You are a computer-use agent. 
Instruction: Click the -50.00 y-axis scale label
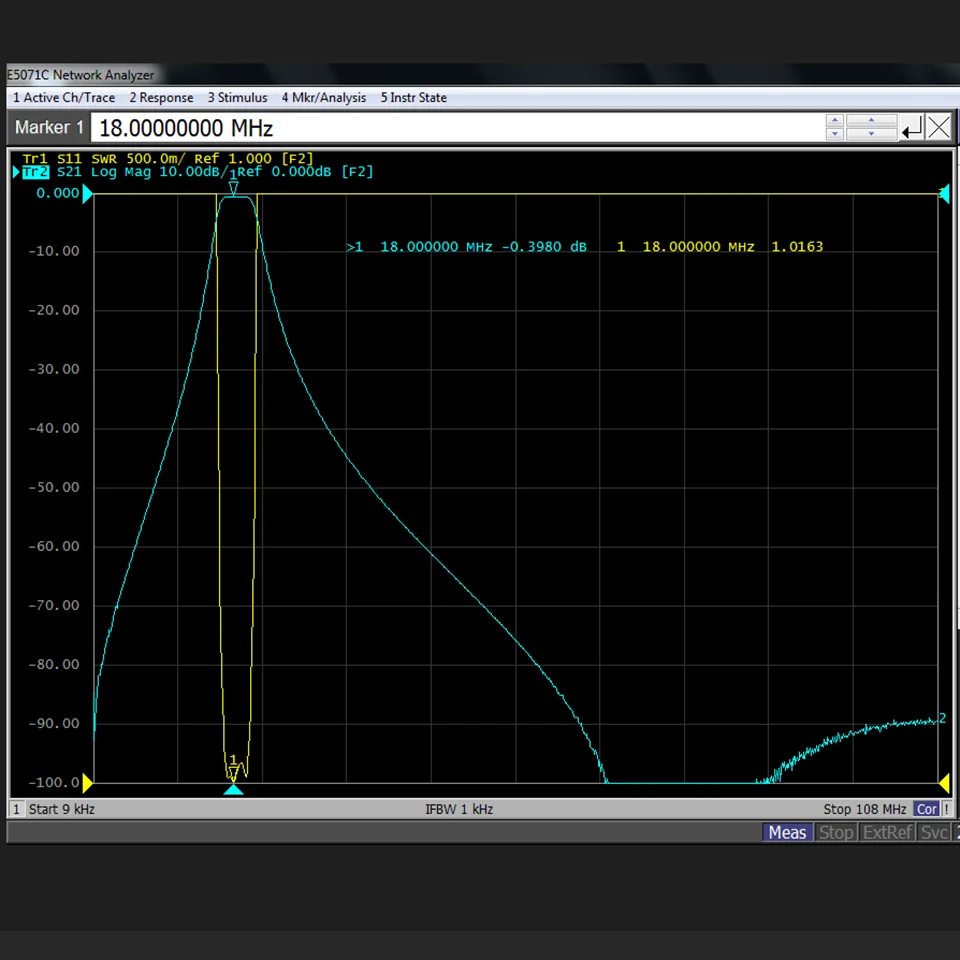click(x=54, y=487)
